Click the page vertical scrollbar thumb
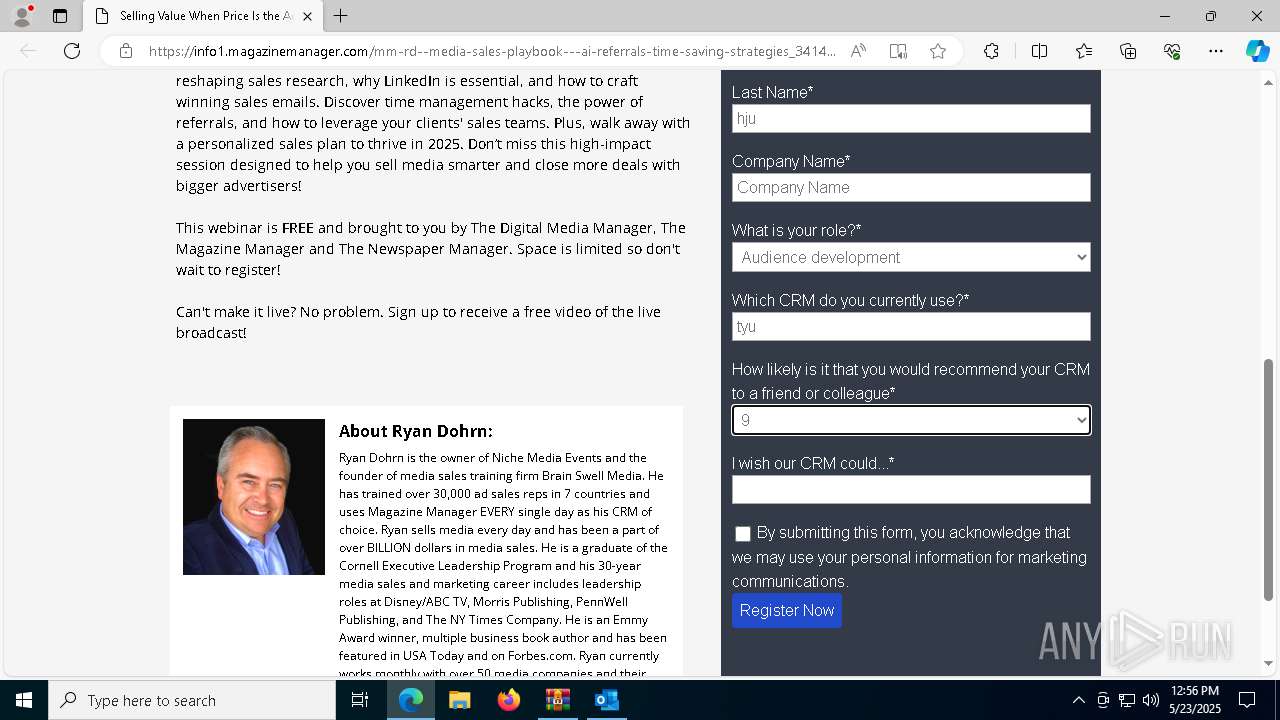The width and height of the screenshot is (1280, 720). coord(1269,480)
